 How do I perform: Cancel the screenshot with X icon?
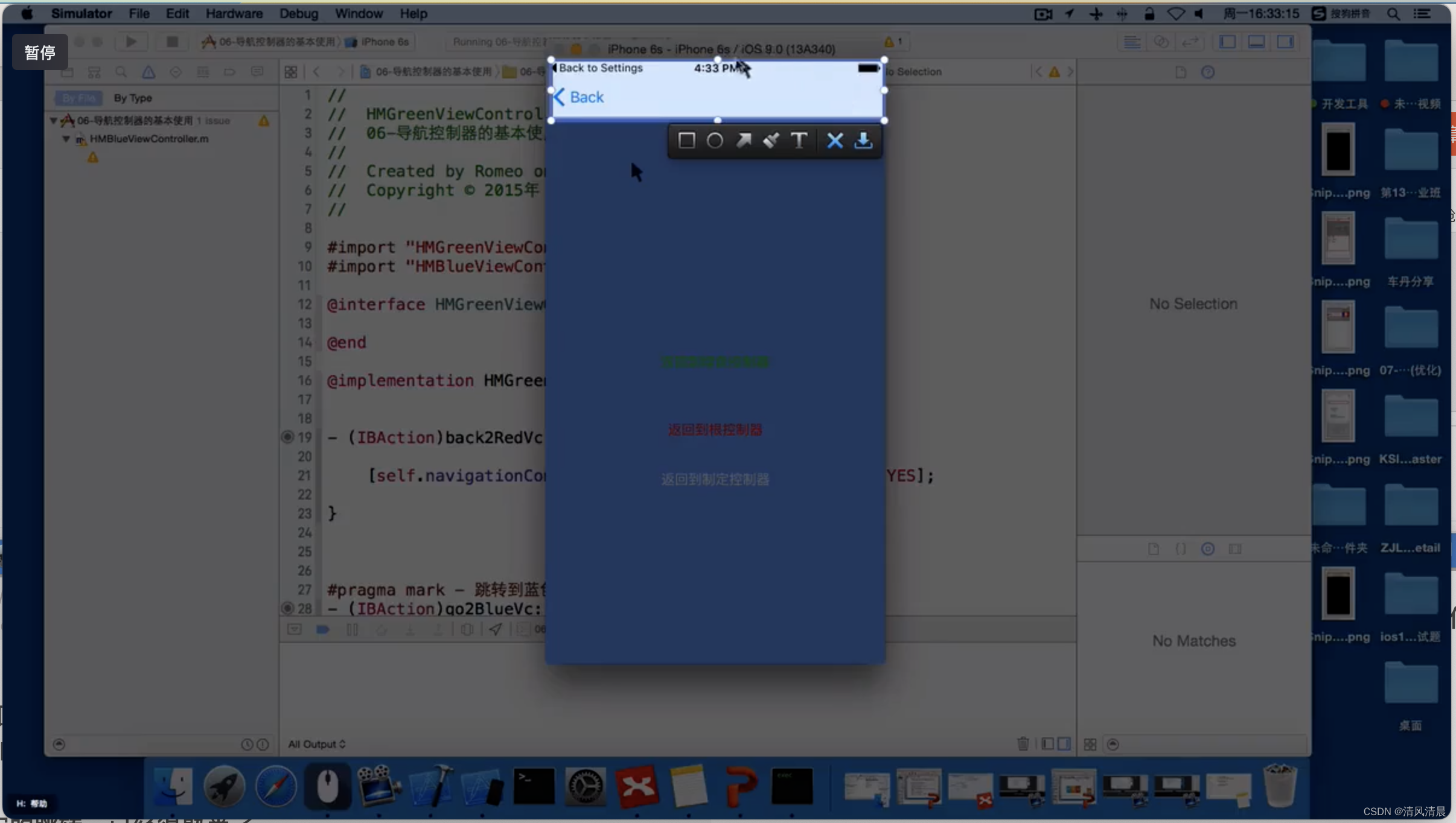pyautogui.click(x=835, y=141)
